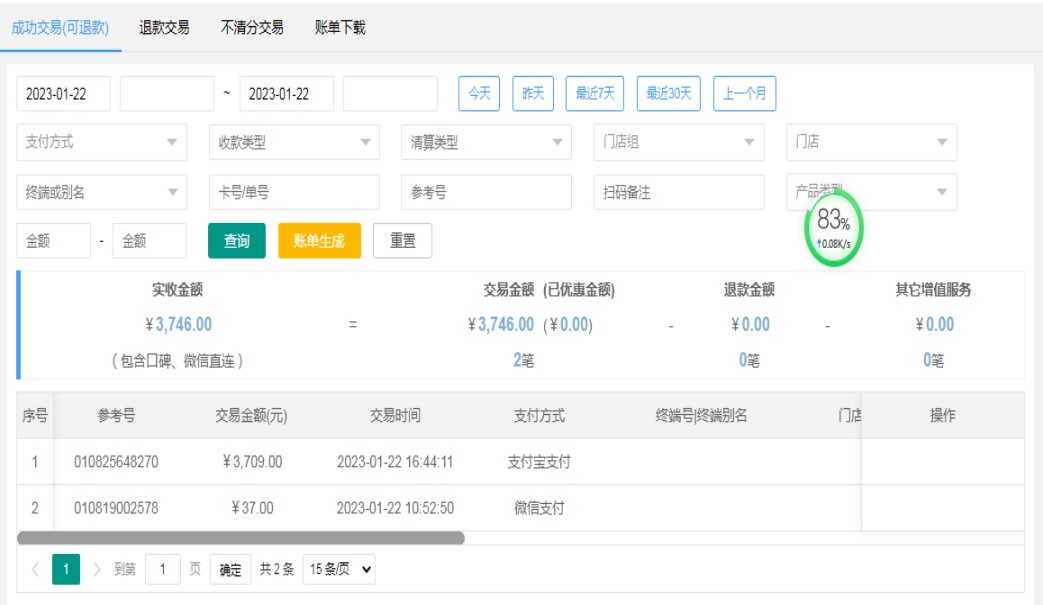
Task: Click the horizontal scrollbar under the table
Action: click(240, 538)
